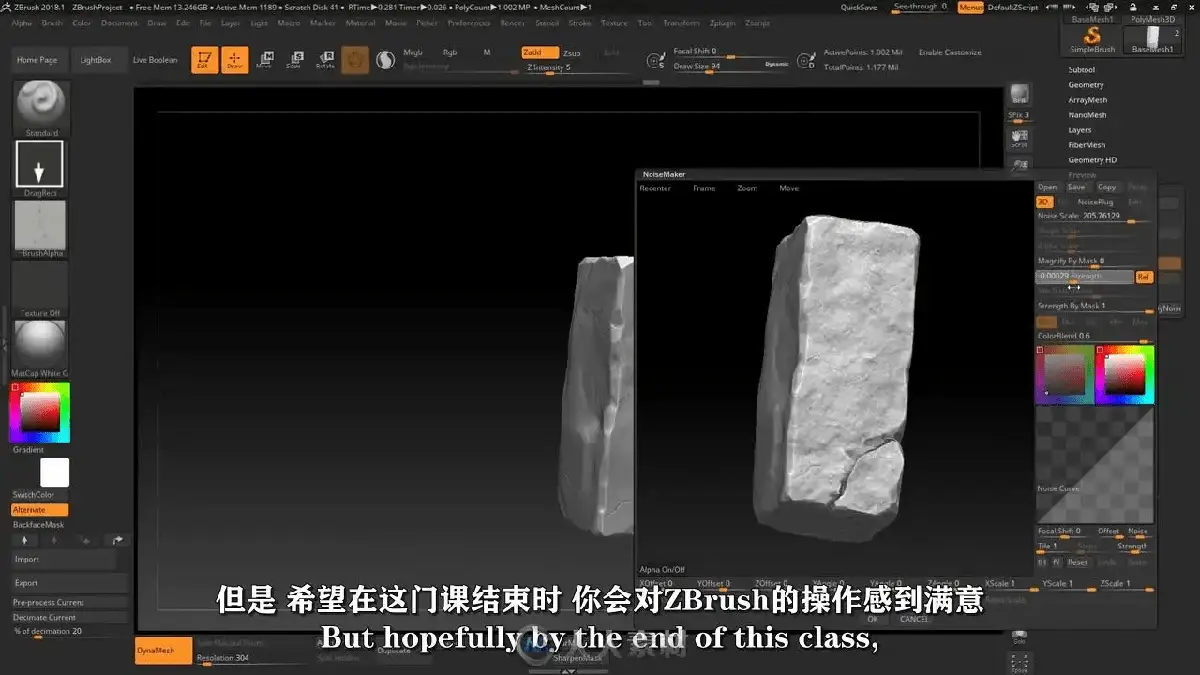Click Open in NoiseMaker
This screenshot has height=675, width=1200.
(x=1047, y=187)
